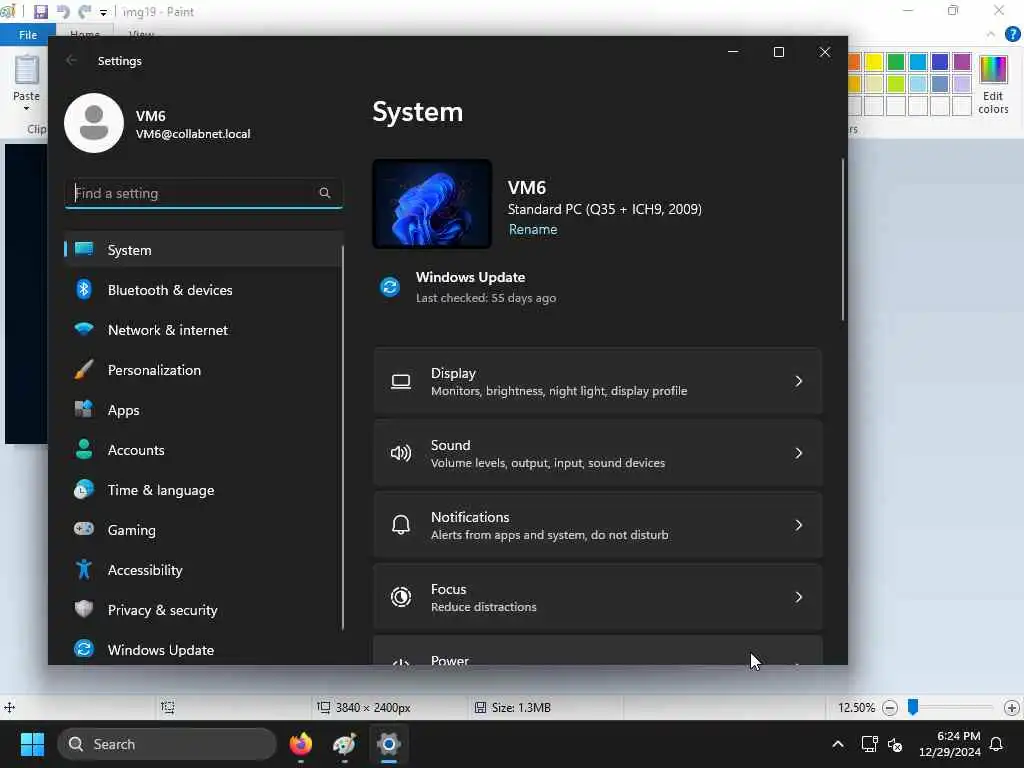
Task: Click the 12.50% zoom percentage text
Action: [x=856, y=707]
